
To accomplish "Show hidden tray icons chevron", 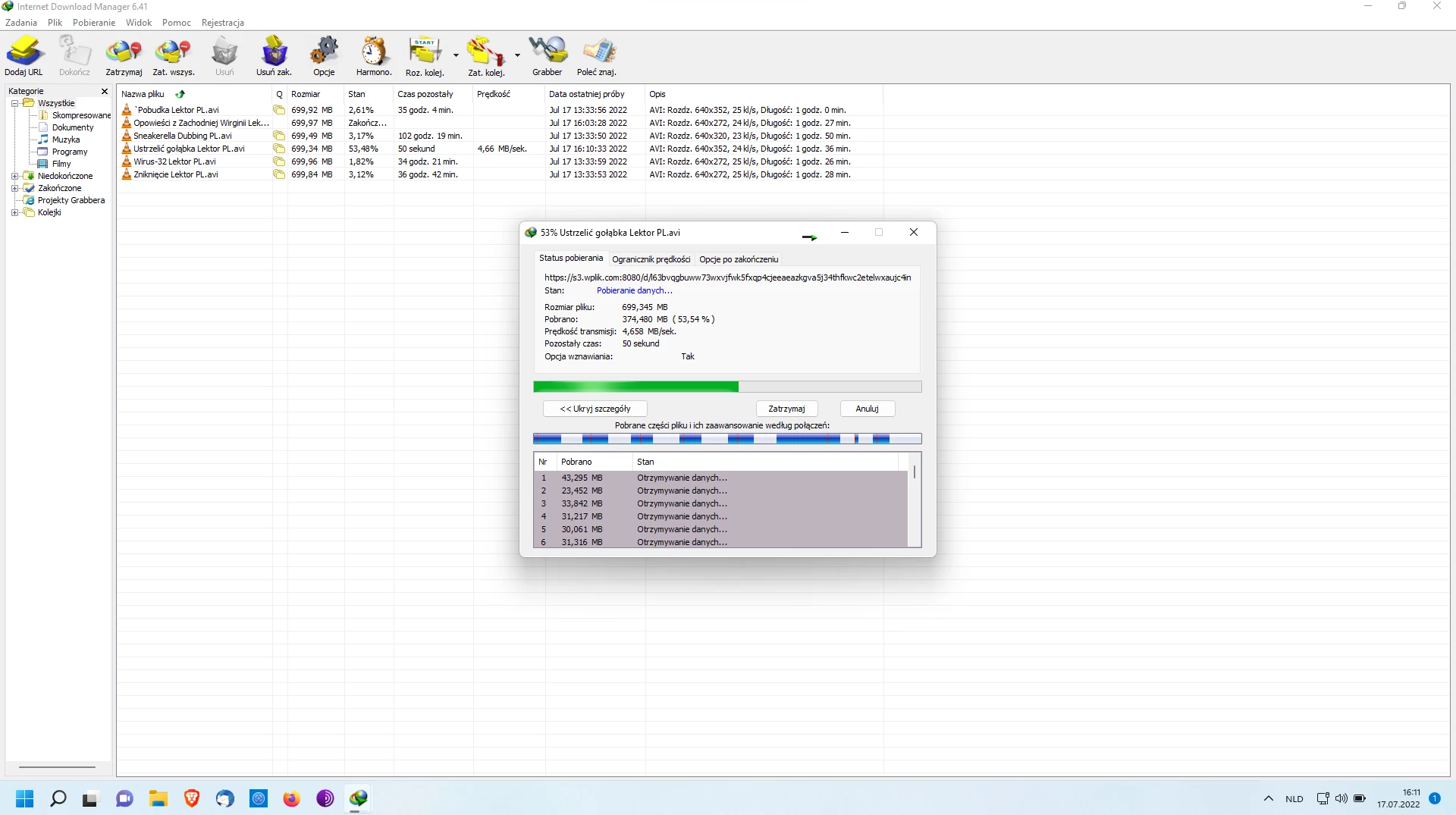I will pyautogui.click(x=1269, y=798).
